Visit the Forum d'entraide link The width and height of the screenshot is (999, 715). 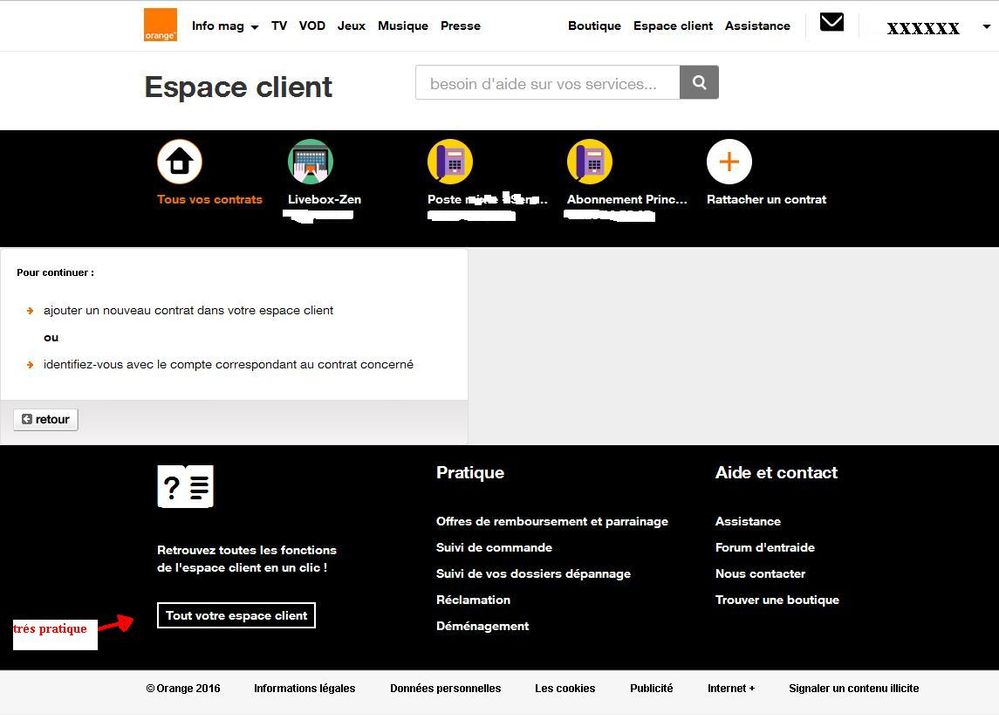(x=765, y=548)
